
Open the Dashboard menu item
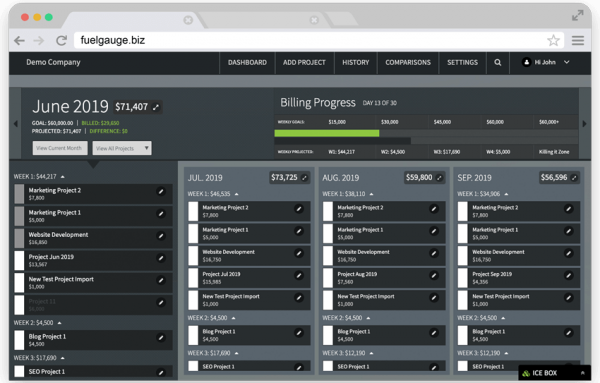[x=247, y=62]
